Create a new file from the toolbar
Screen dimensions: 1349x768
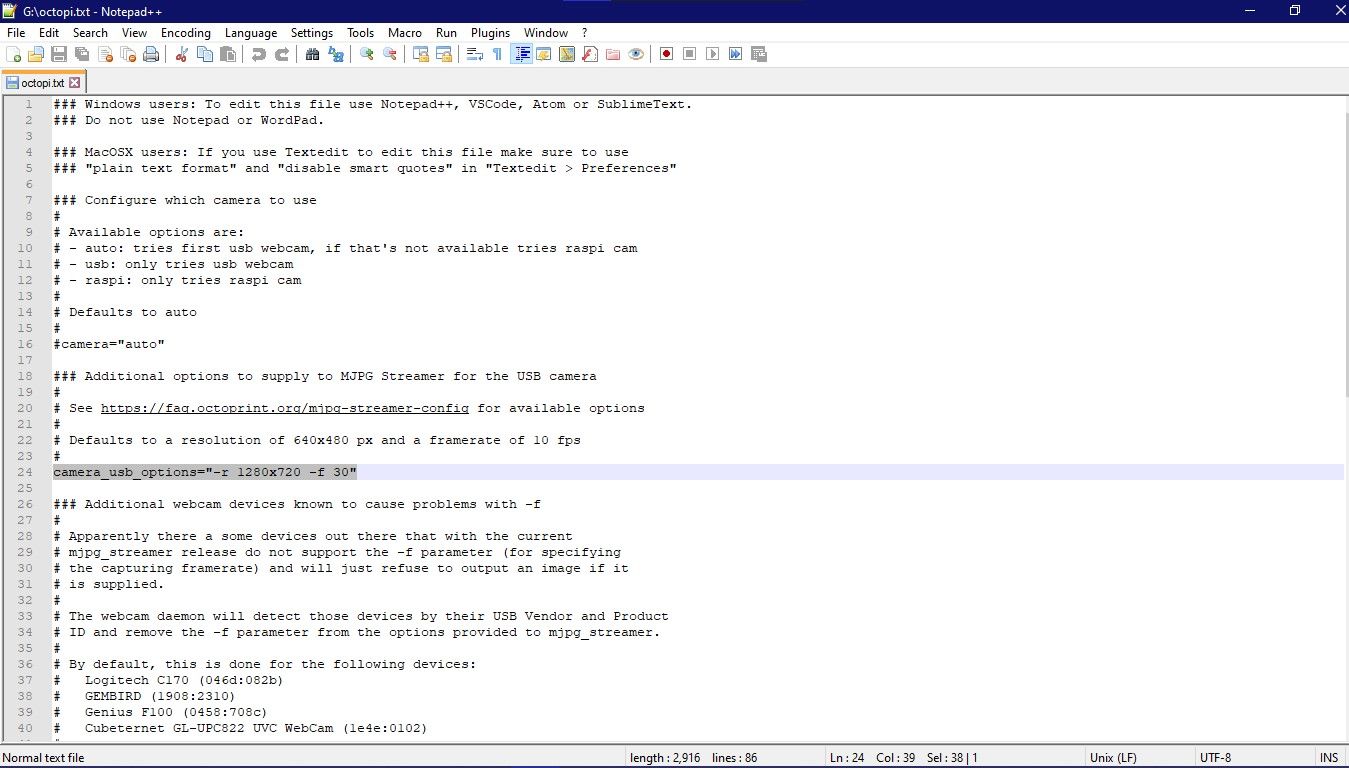(x=14, y=54)
